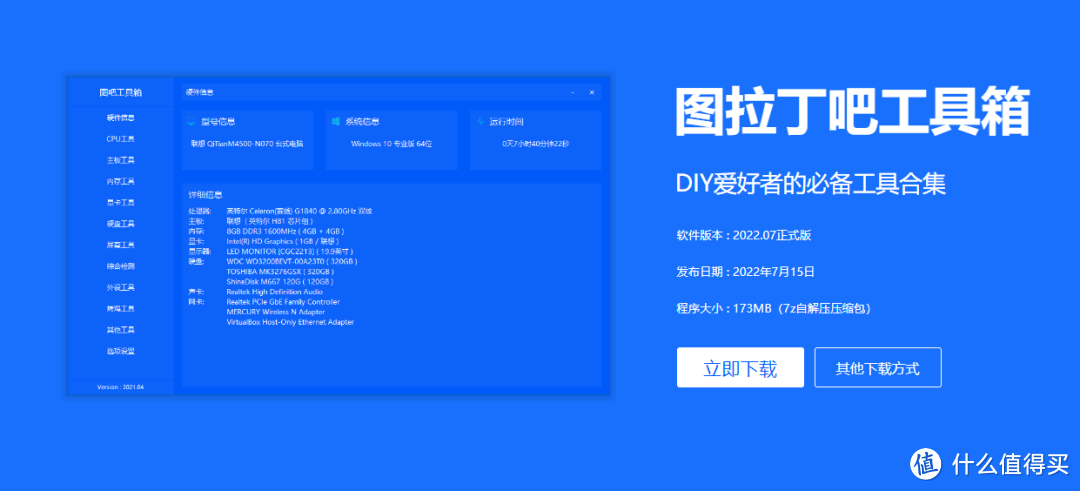Click the Version : 2021.04 footer text

click(x=121, y=387)
